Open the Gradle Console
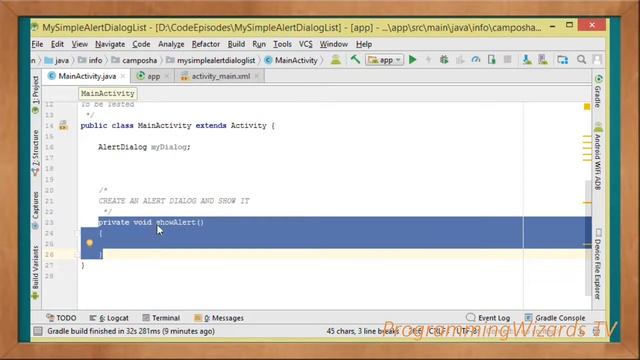 pyautogui.click(x=555, y=318)
